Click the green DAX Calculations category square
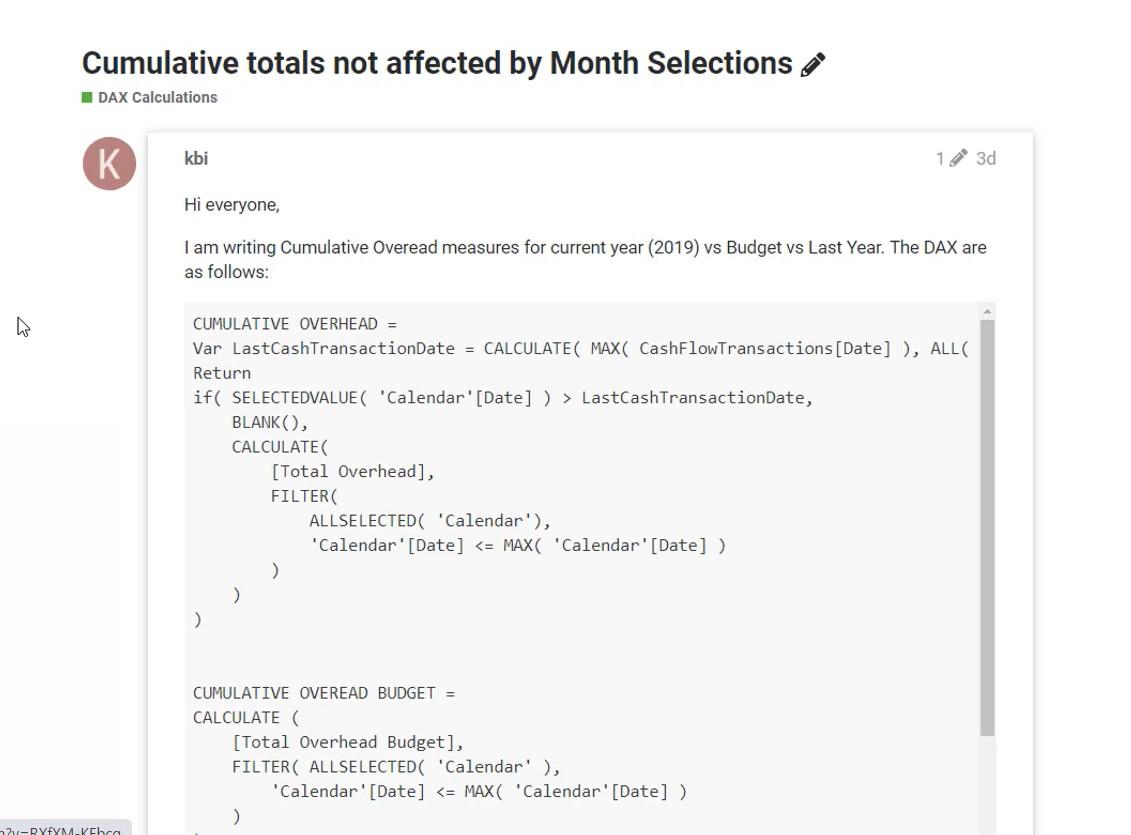The width and height of the screenshot is (1131, 835). (87, 97)
